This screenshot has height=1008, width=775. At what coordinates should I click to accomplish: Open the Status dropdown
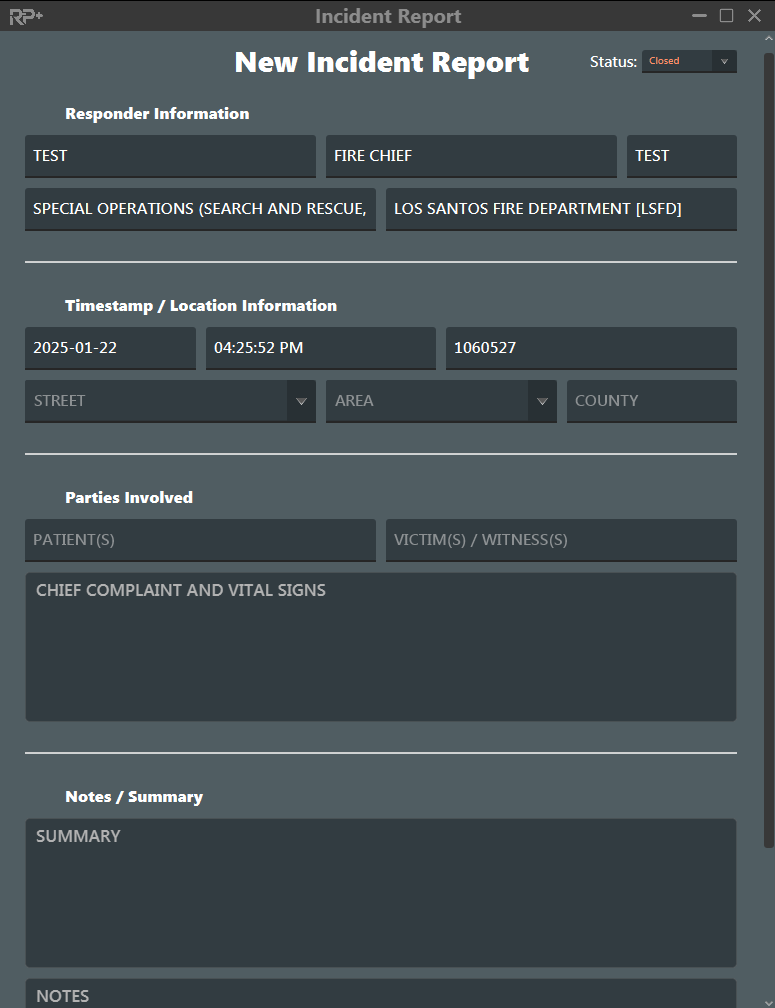pyautogui.click(x=689, y=61)
